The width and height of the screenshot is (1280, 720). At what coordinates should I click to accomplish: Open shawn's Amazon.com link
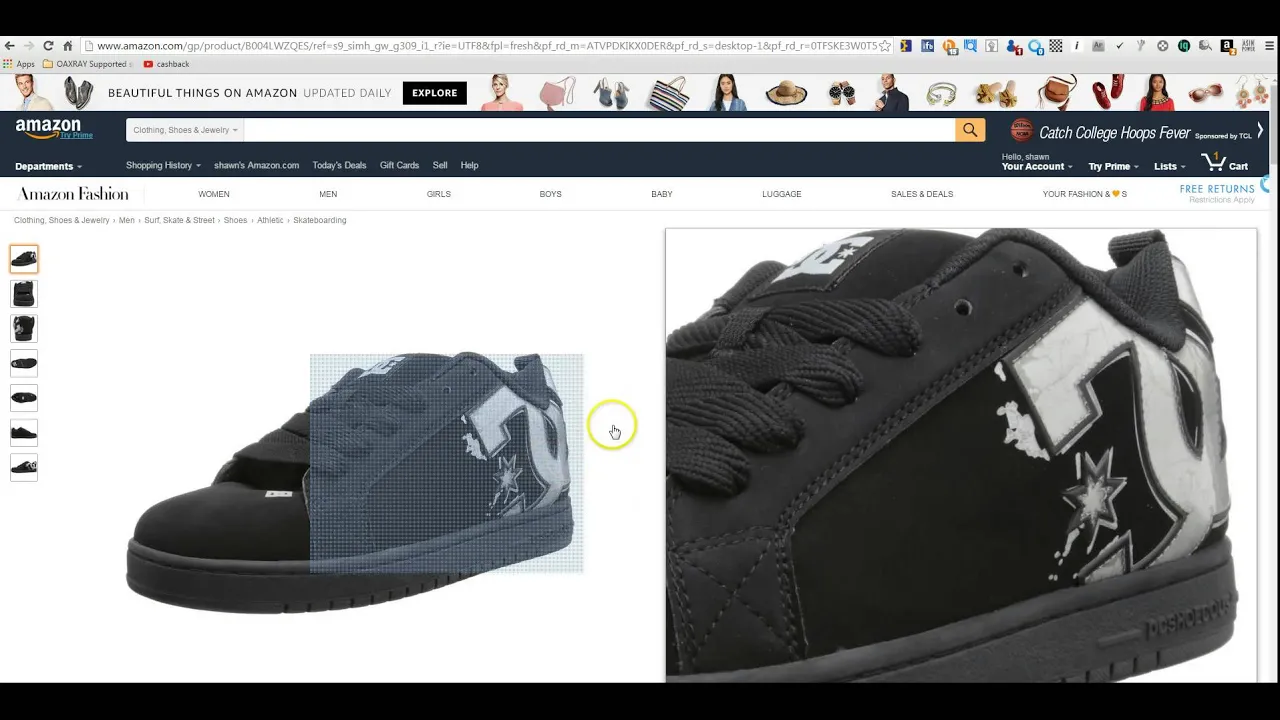click(x=256, y=165)
